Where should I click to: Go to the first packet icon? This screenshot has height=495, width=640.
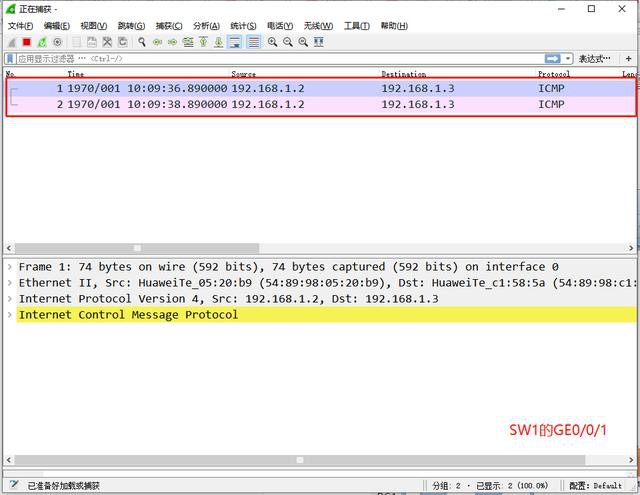coord(203,42)
